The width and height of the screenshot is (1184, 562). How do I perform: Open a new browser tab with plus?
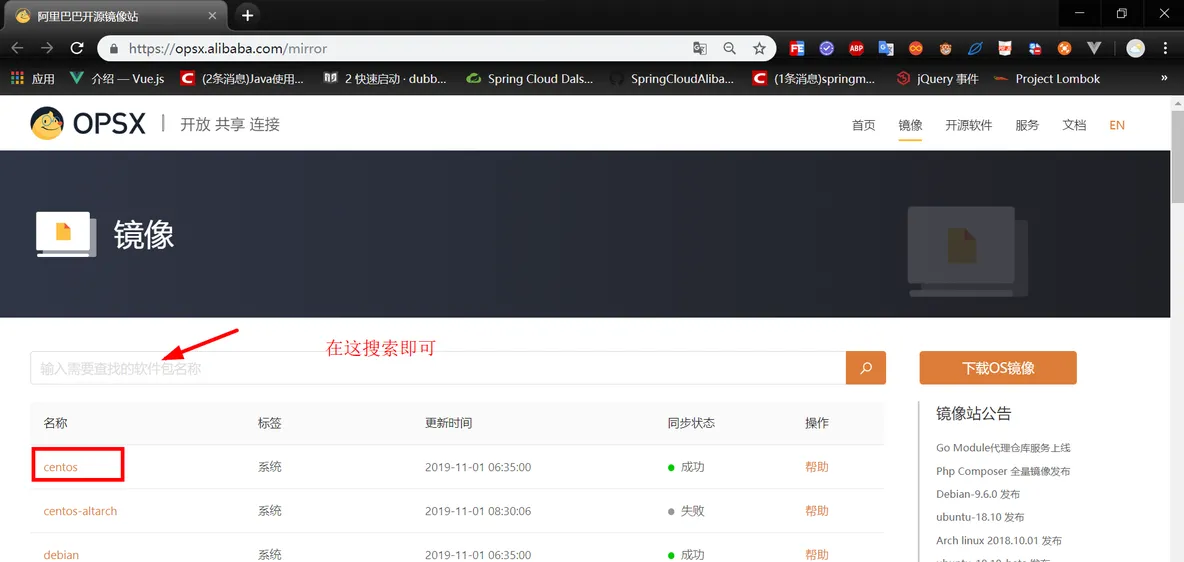247,14
